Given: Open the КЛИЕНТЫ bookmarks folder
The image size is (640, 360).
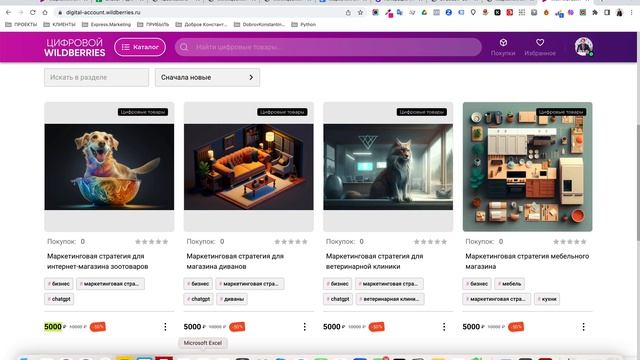Looking at the screenshot, I should pos(60,24).
